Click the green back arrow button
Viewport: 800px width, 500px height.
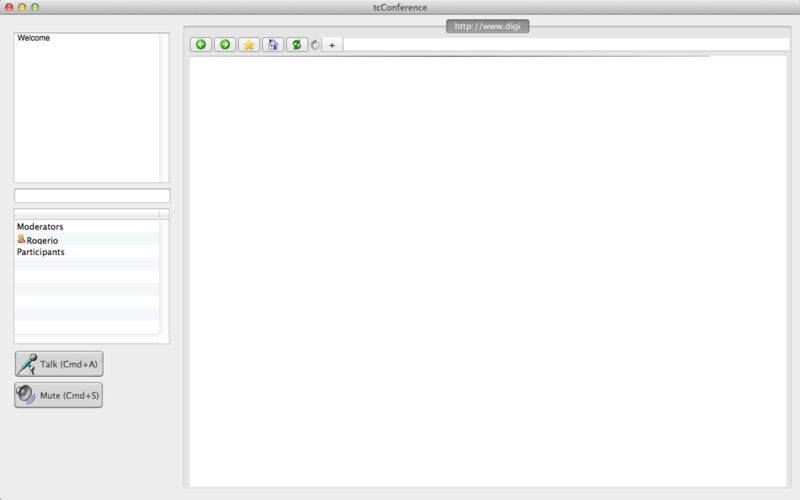pyautogui.click(x=201, y=45)
